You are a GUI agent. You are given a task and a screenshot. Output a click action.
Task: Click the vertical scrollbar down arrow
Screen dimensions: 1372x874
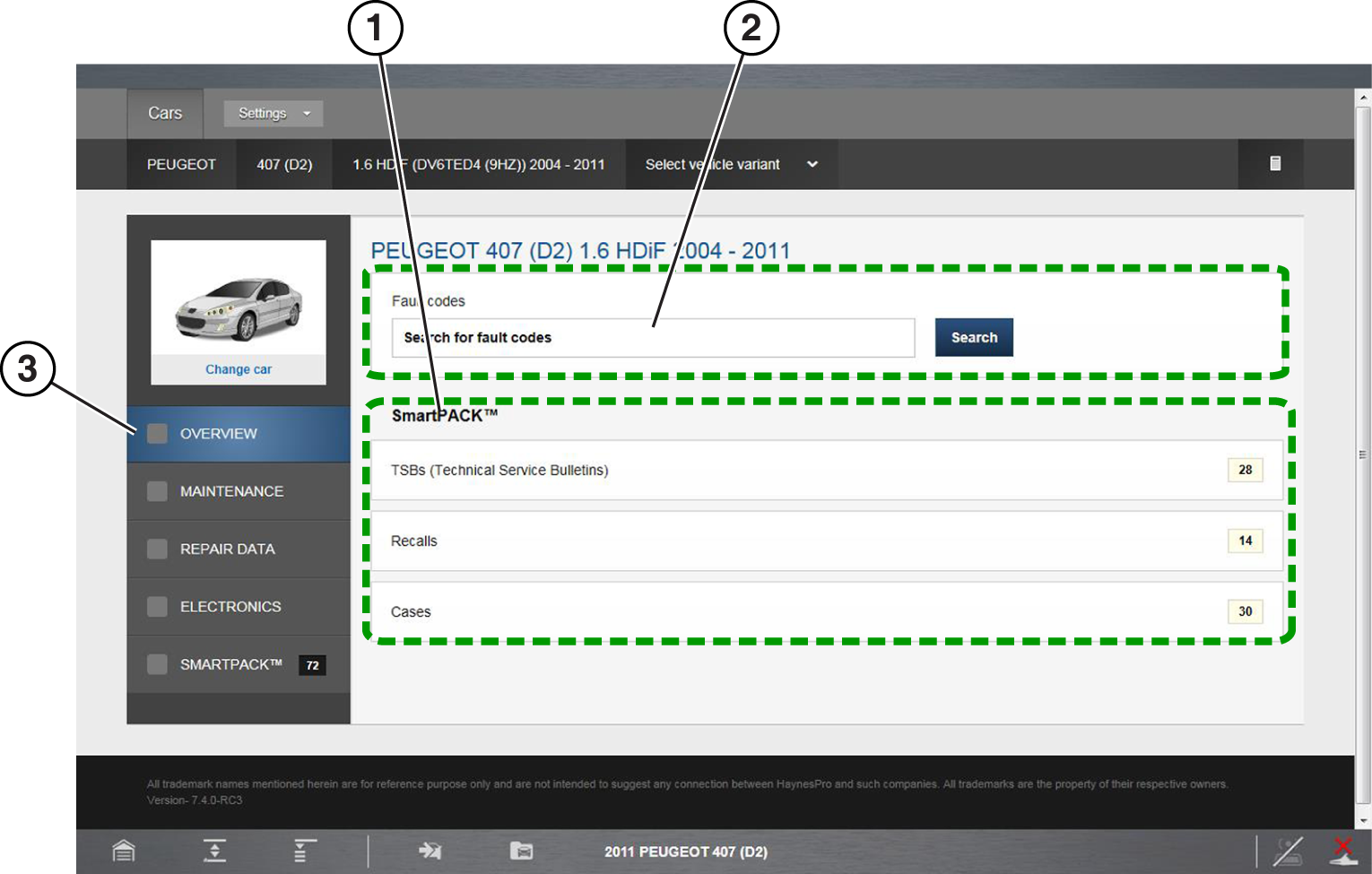pos(1364,819)
